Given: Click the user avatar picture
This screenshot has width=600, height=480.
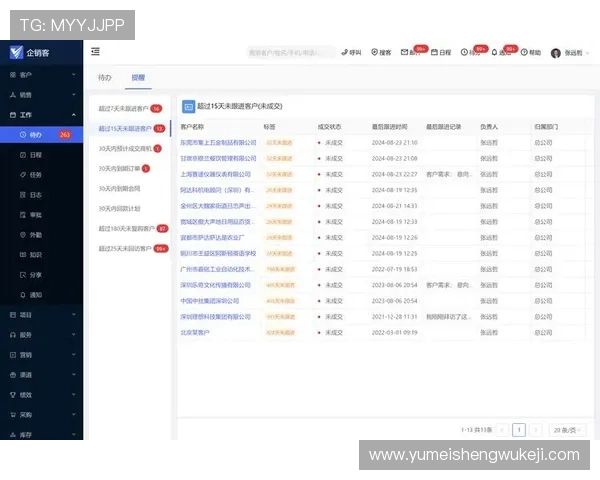Looking at the screenshot, I should click(556, 53).
